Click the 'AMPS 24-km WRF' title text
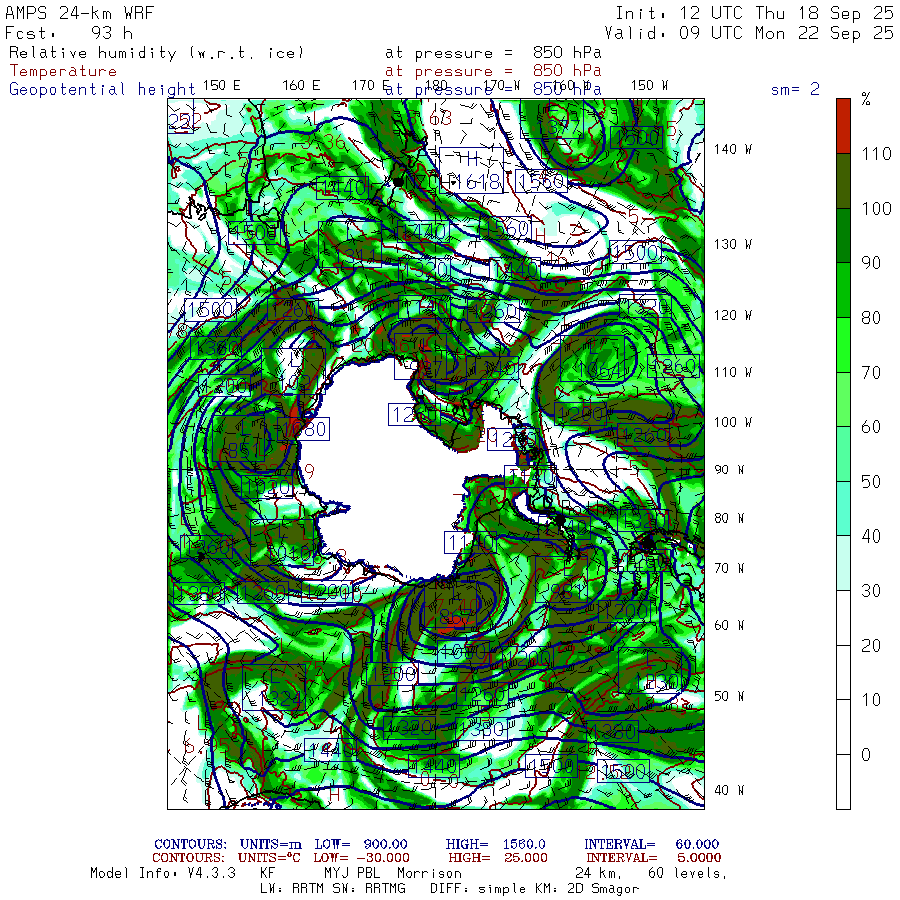 point(80,13)
